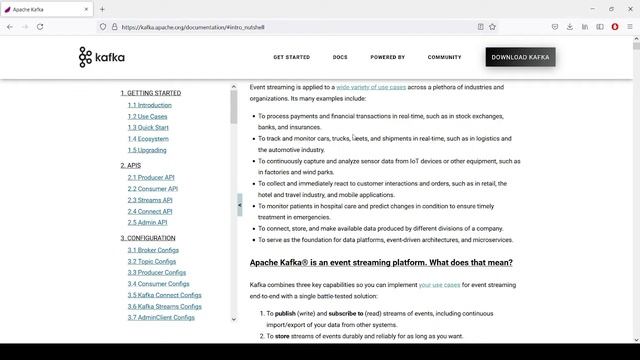The image size is (640, 360).
Task: Open 3.7 AdminClient Configs link
Action: [161, 318]
